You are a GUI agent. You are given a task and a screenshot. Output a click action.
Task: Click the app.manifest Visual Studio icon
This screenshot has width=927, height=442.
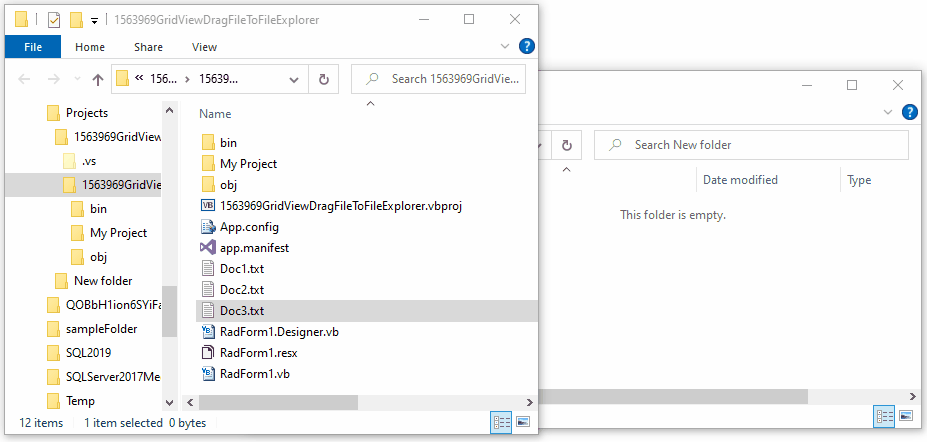pyautogui.click(x=208, y=247)
